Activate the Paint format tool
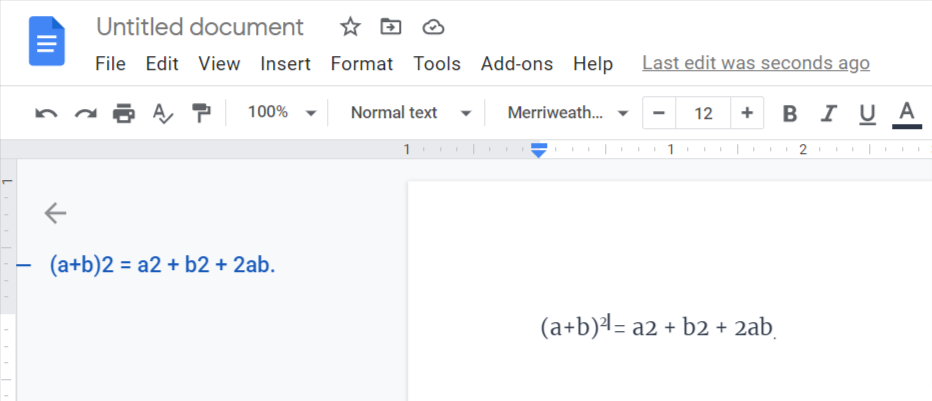This screenshot has width=932, height=401. click(202, 113)
